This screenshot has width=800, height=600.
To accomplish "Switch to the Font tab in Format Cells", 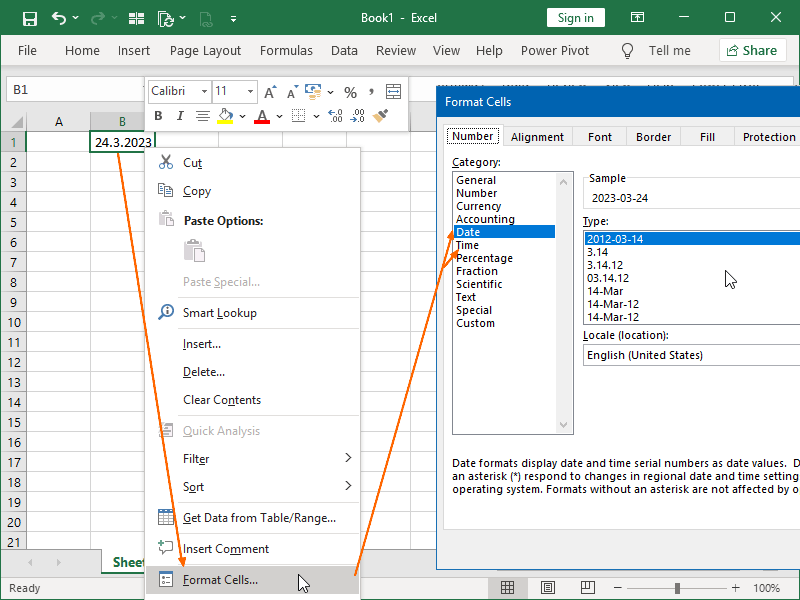I will point(598,136).
